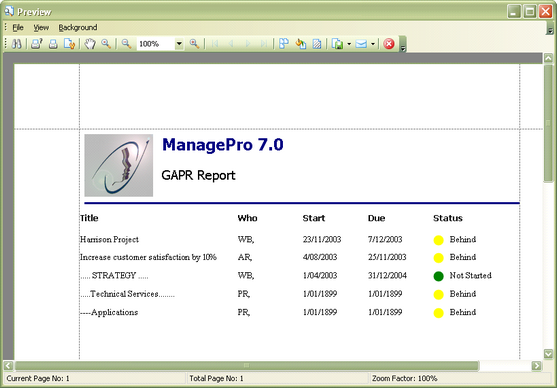Click the 100% zoom input field
The height and width of the screenshot is (388, 557).
point(156,44)
